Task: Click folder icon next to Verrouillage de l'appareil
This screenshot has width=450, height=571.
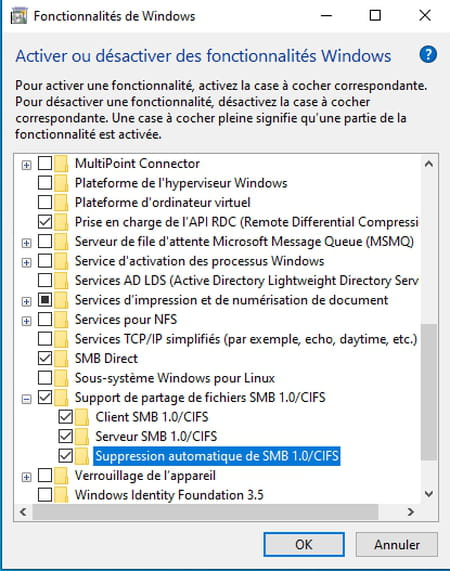Action: [x=61, y=475]
